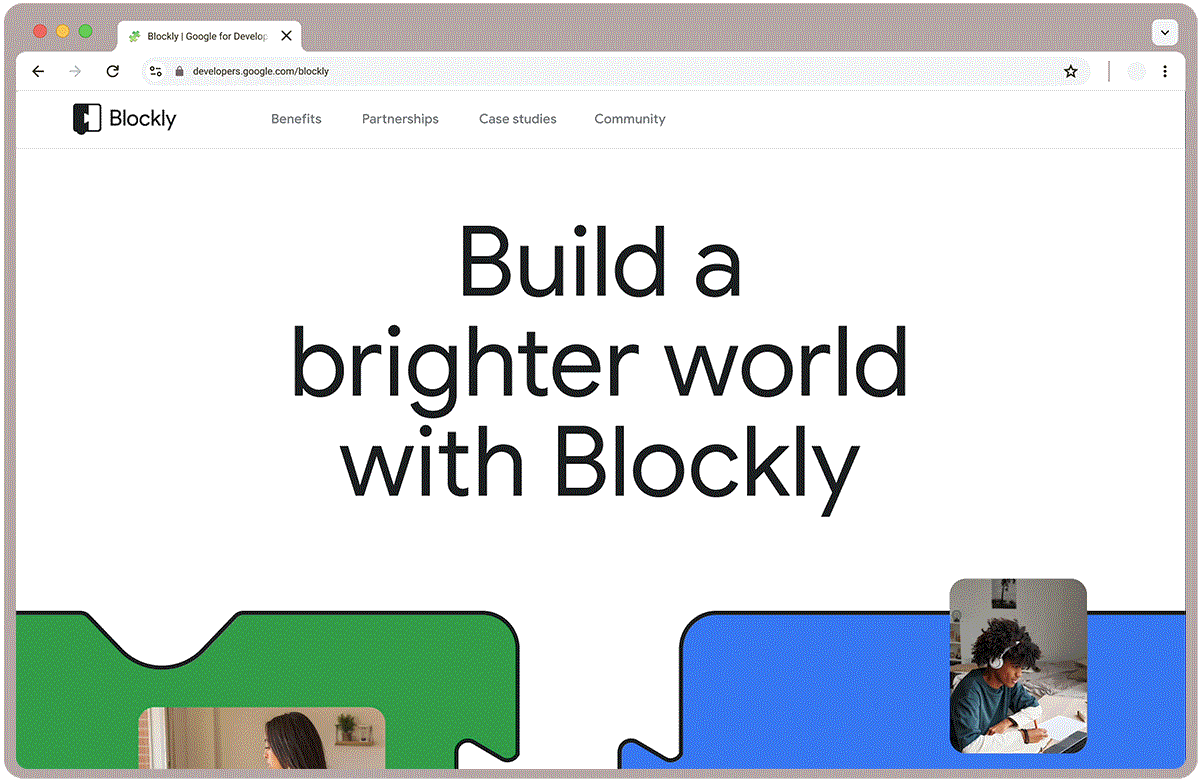This screenshot has height=782, width=1200.
Task: Click the Blockly logo in header
Action: pos(125,118)
